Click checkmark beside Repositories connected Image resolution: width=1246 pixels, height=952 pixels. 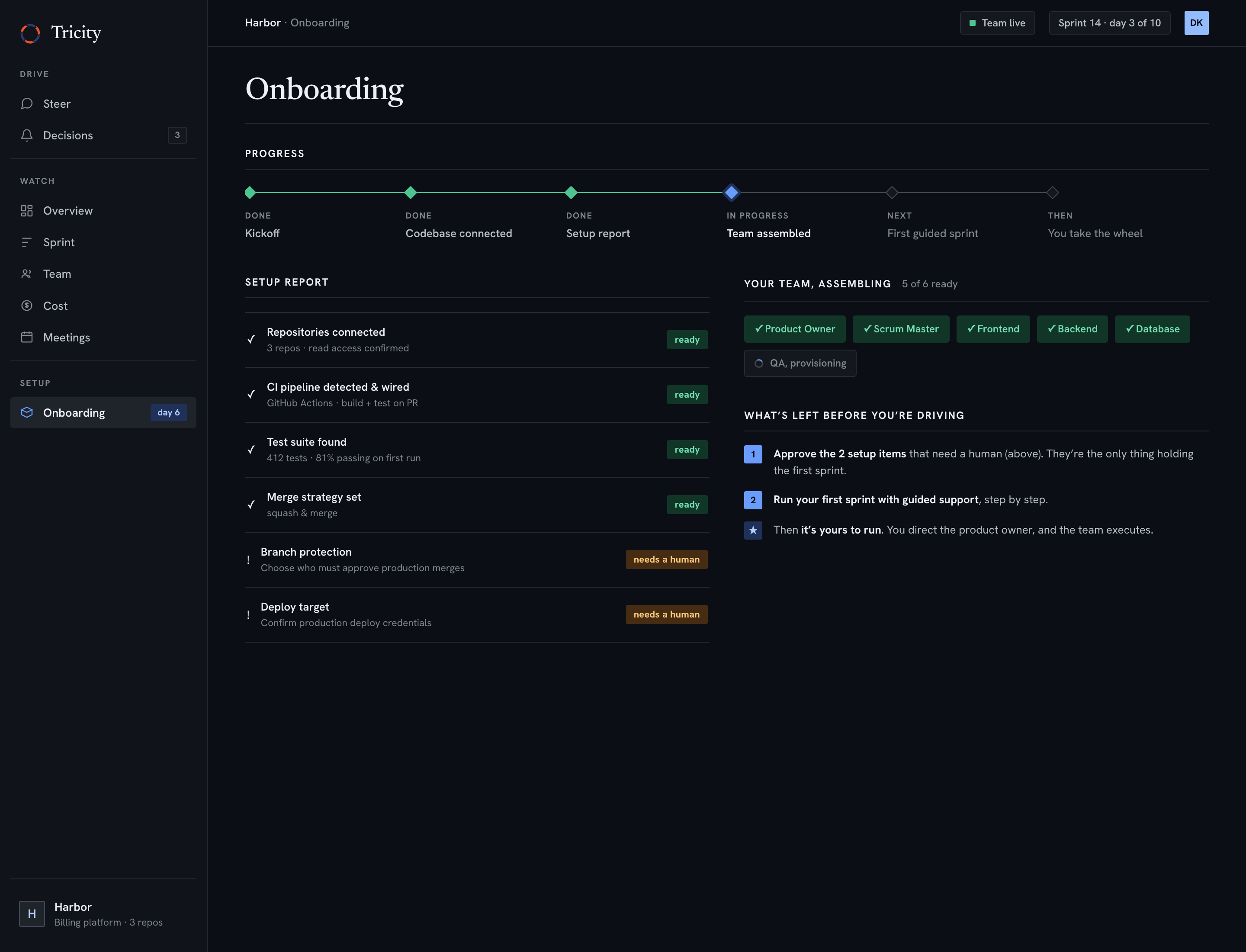click(251, 339)
